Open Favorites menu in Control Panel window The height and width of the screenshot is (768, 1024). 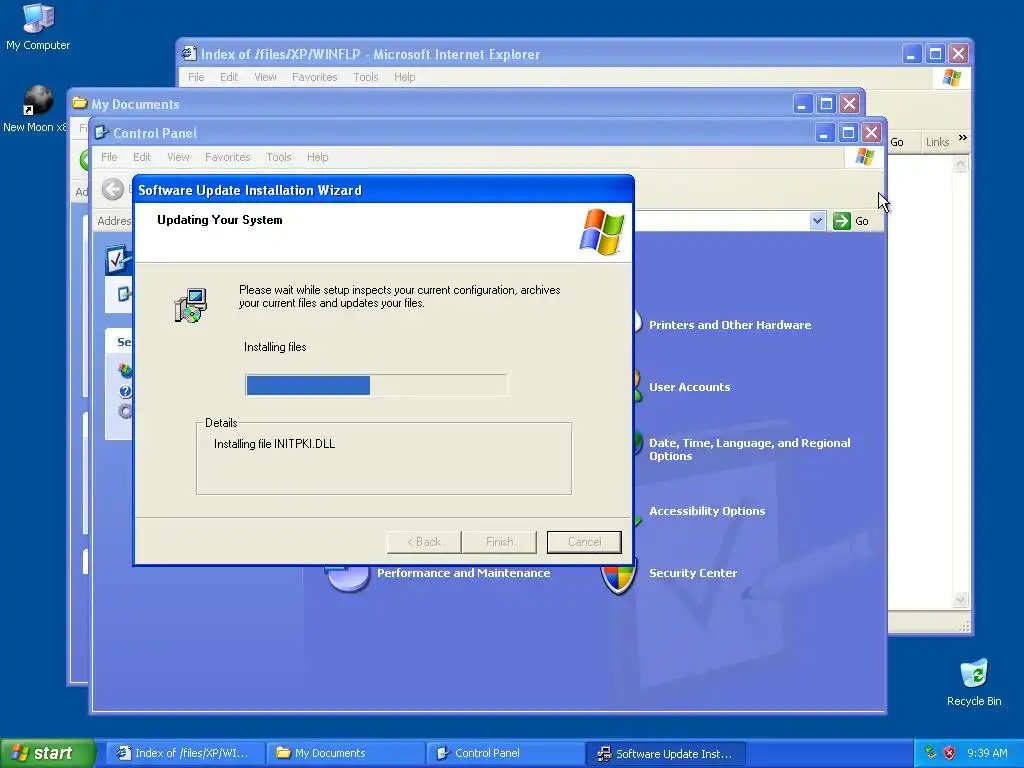pos(227,157)
